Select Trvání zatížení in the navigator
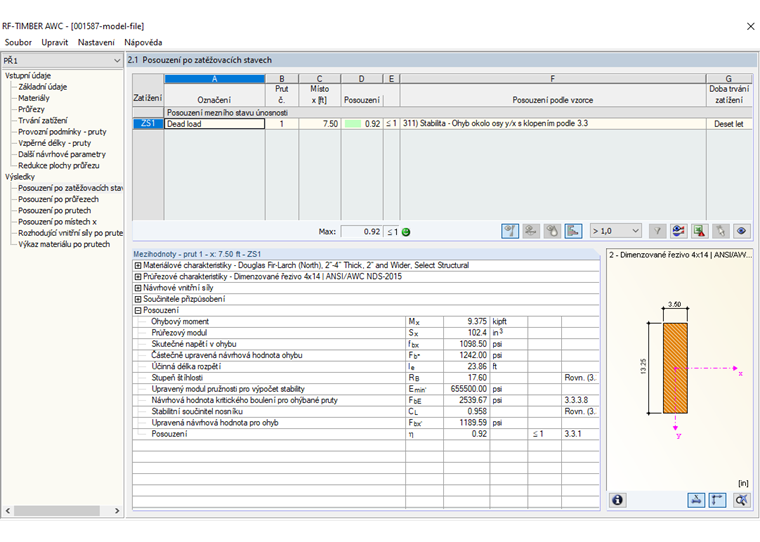This screenshot has width=760, height=542. click(43, 120)
